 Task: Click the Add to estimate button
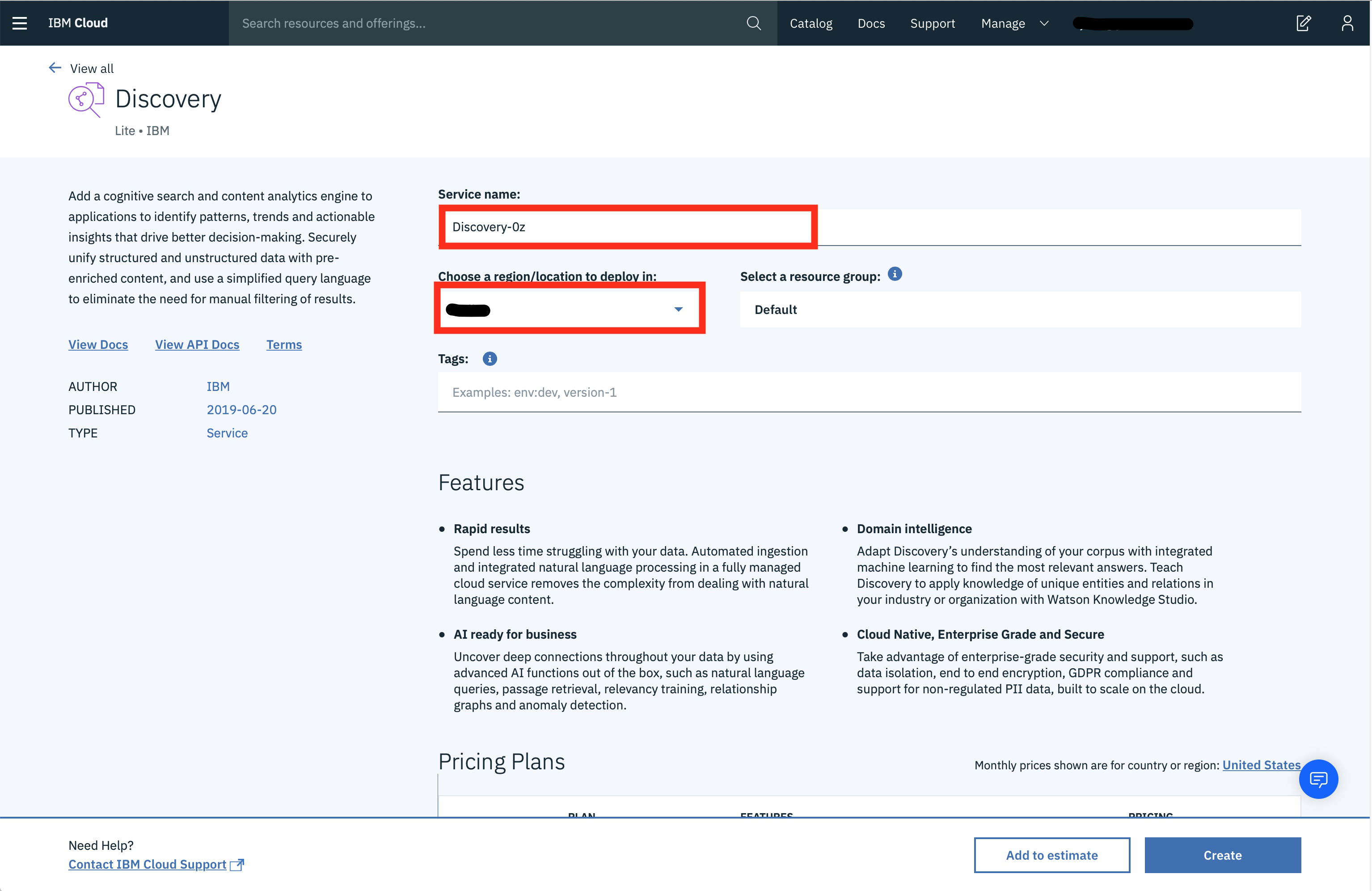click(x=1052, y=855)
